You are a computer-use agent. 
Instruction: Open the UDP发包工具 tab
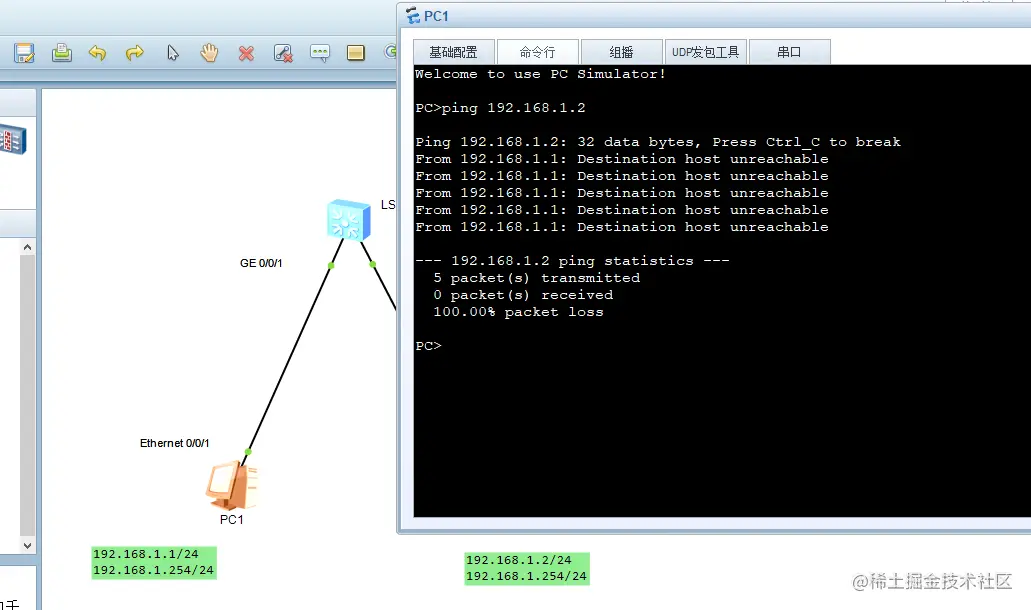click(x=706, y=52)
